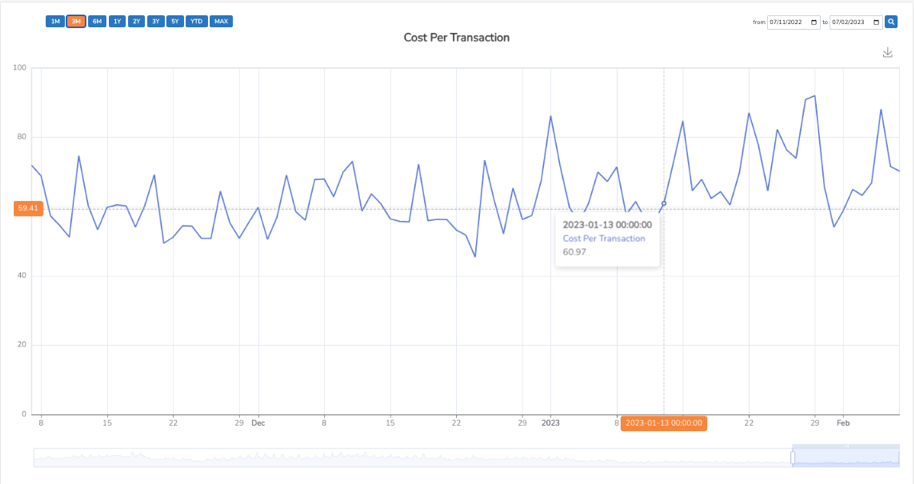The width and height of the screenshot is (914, 484).
Task: Click the Cost Per Transaction chart title
Action: (x=457, y=38)
